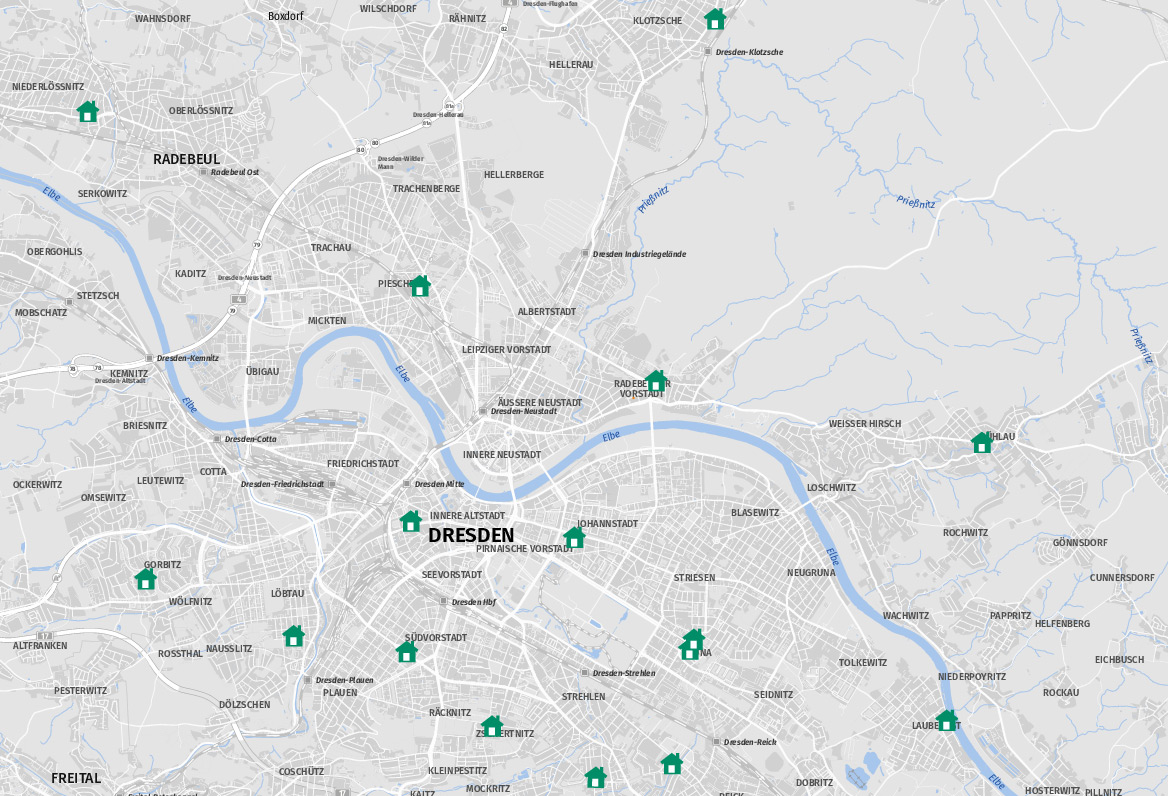1168x796 pixels.
Task: Click the FREITAL town label
Action: pyautogui.click(x=76, y=778)
